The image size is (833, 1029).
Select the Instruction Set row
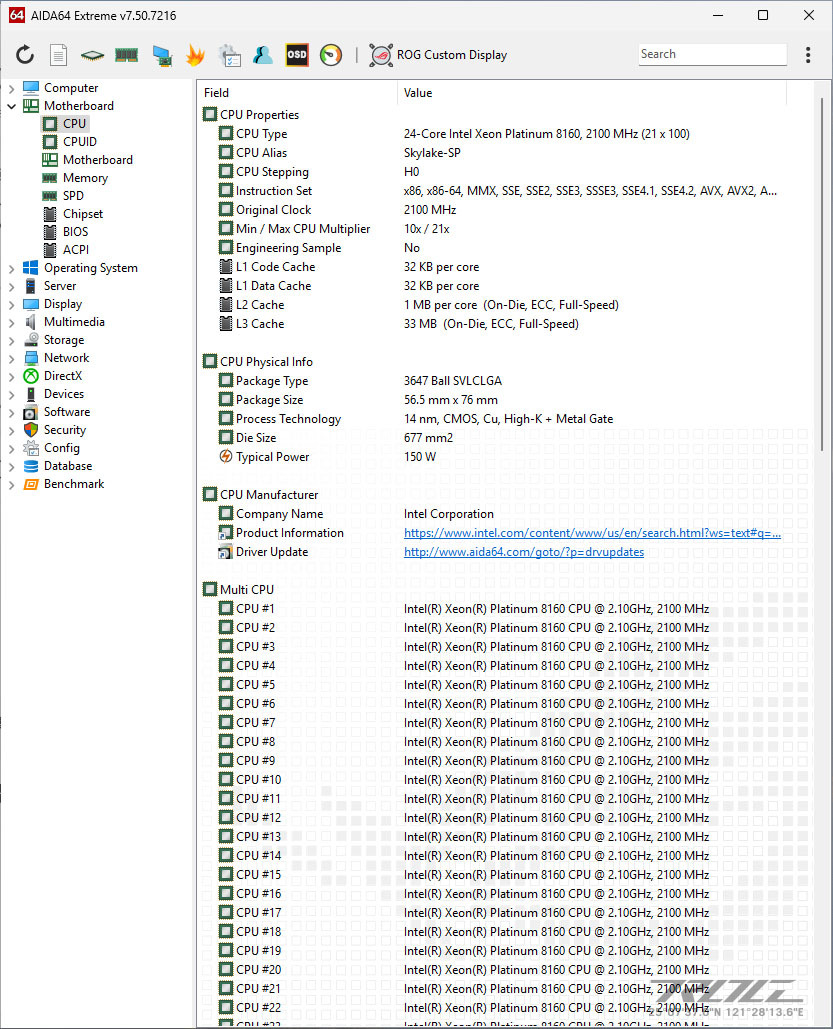click(x=504, y=191)
